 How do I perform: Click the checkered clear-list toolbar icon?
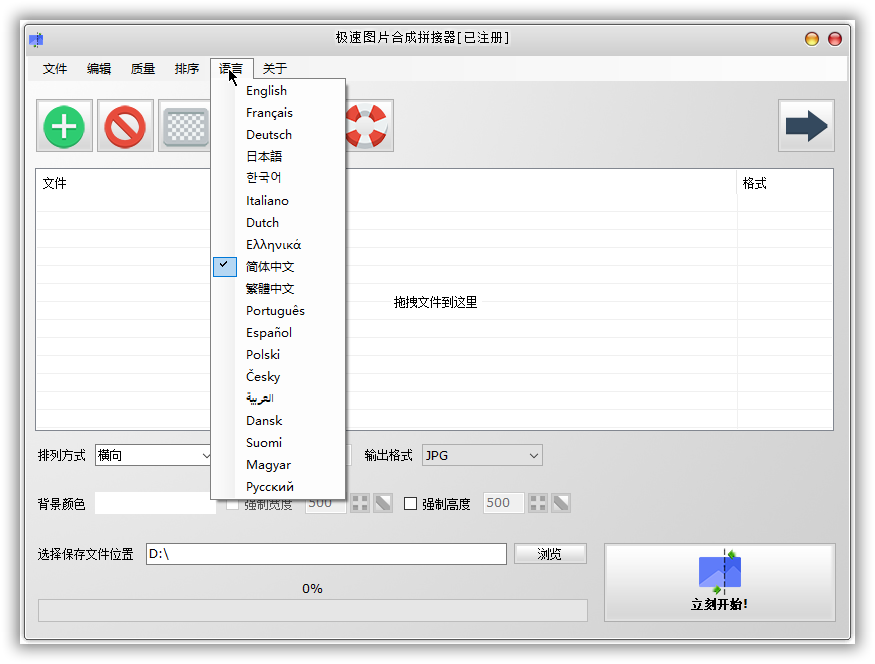(185, 126)
